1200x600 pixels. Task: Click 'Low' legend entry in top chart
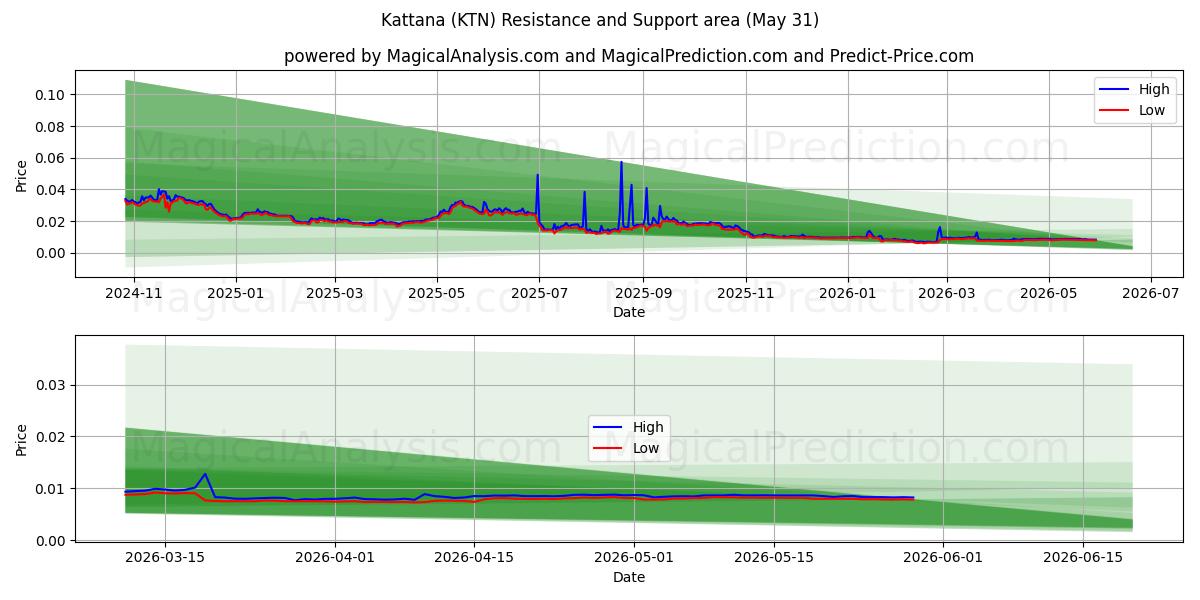pos(1152,110)
